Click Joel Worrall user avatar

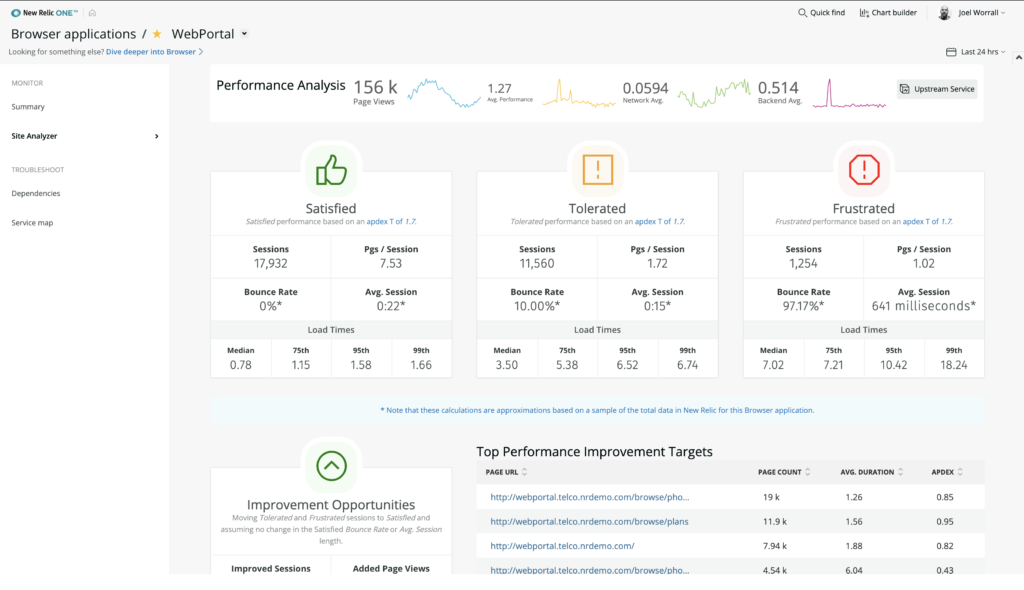[x=944, y=13]
